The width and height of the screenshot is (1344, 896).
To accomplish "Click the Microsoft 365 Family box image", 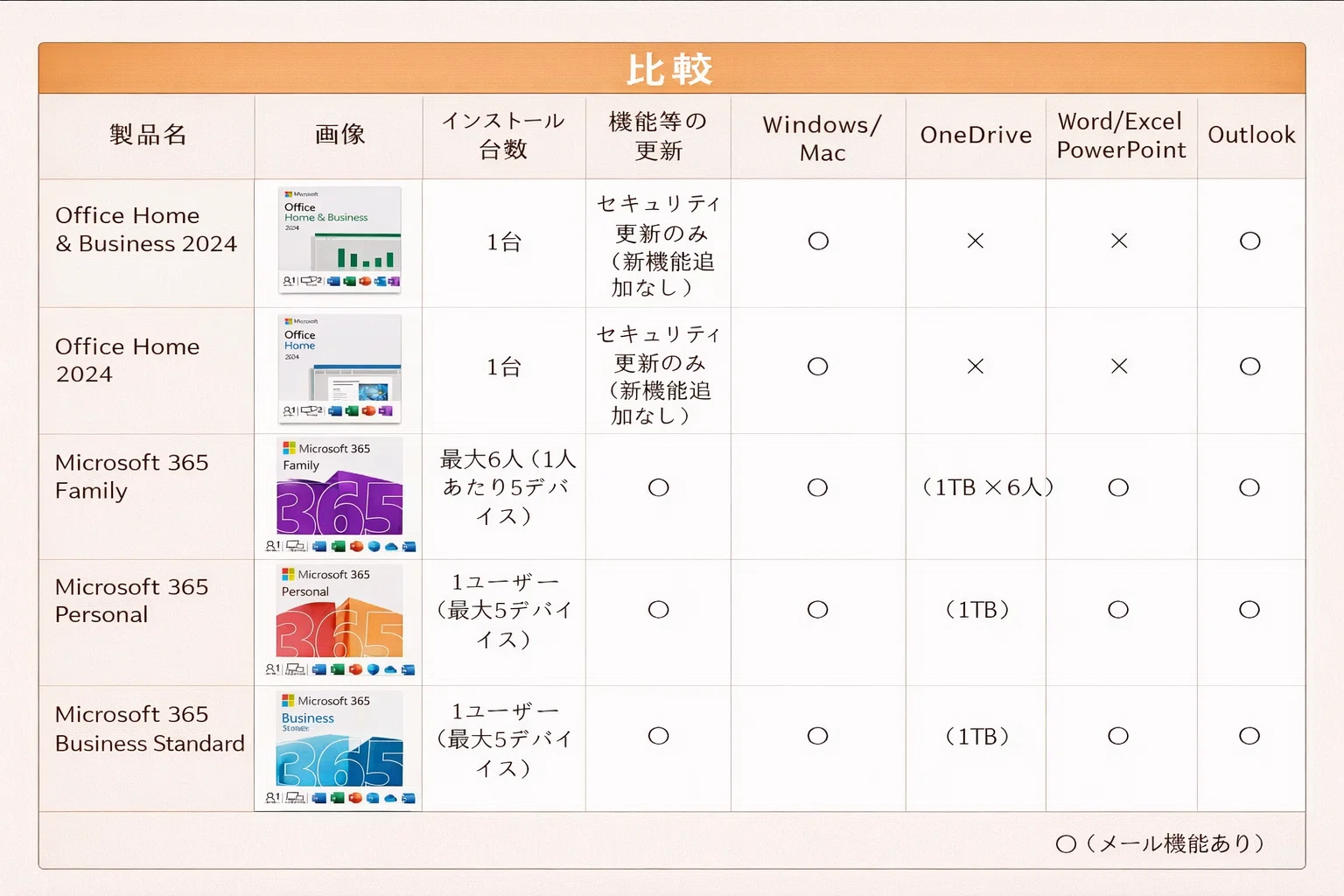I will pos(340,495).
